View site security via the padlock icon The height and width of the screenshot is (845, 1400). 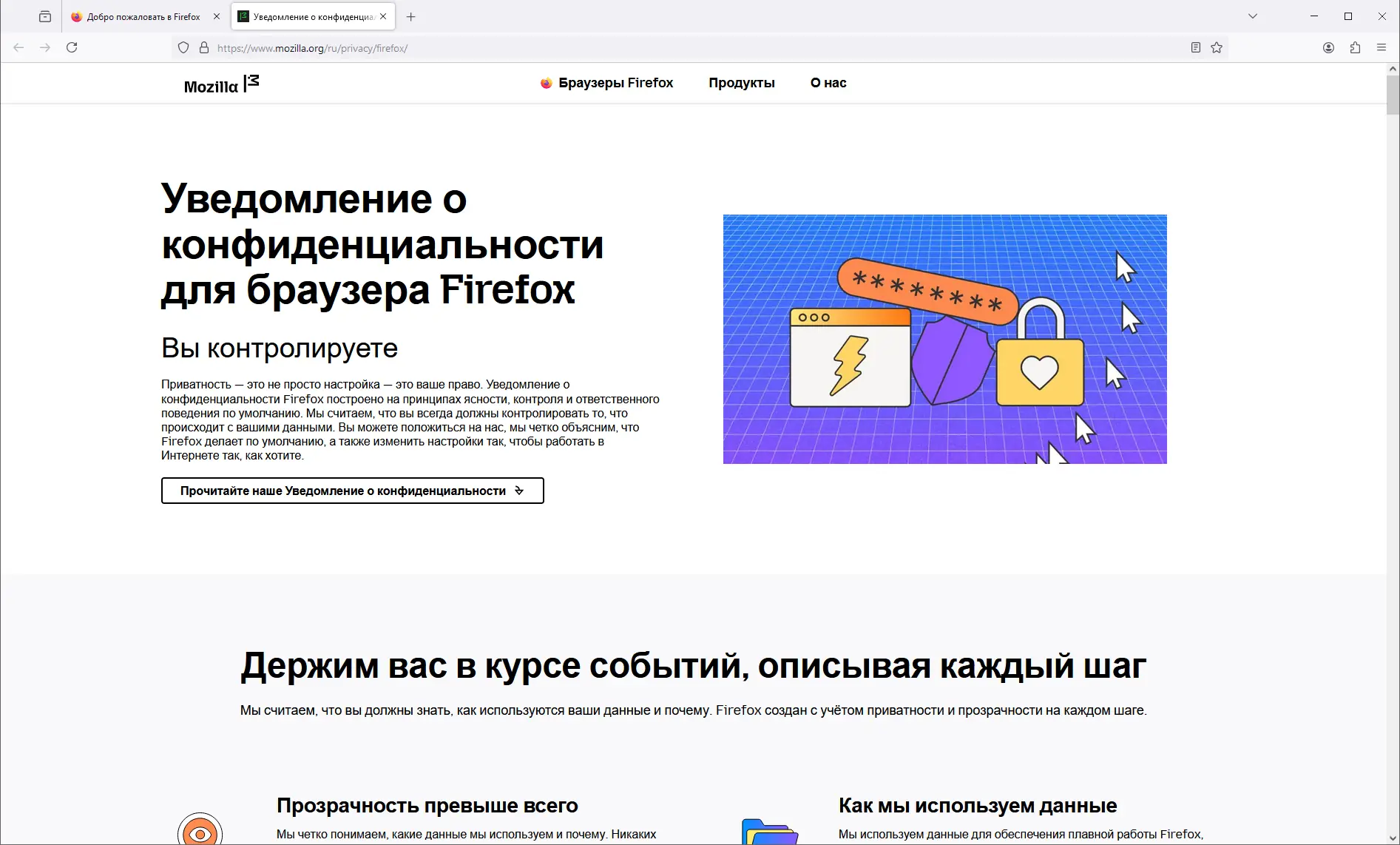point(204,47)
